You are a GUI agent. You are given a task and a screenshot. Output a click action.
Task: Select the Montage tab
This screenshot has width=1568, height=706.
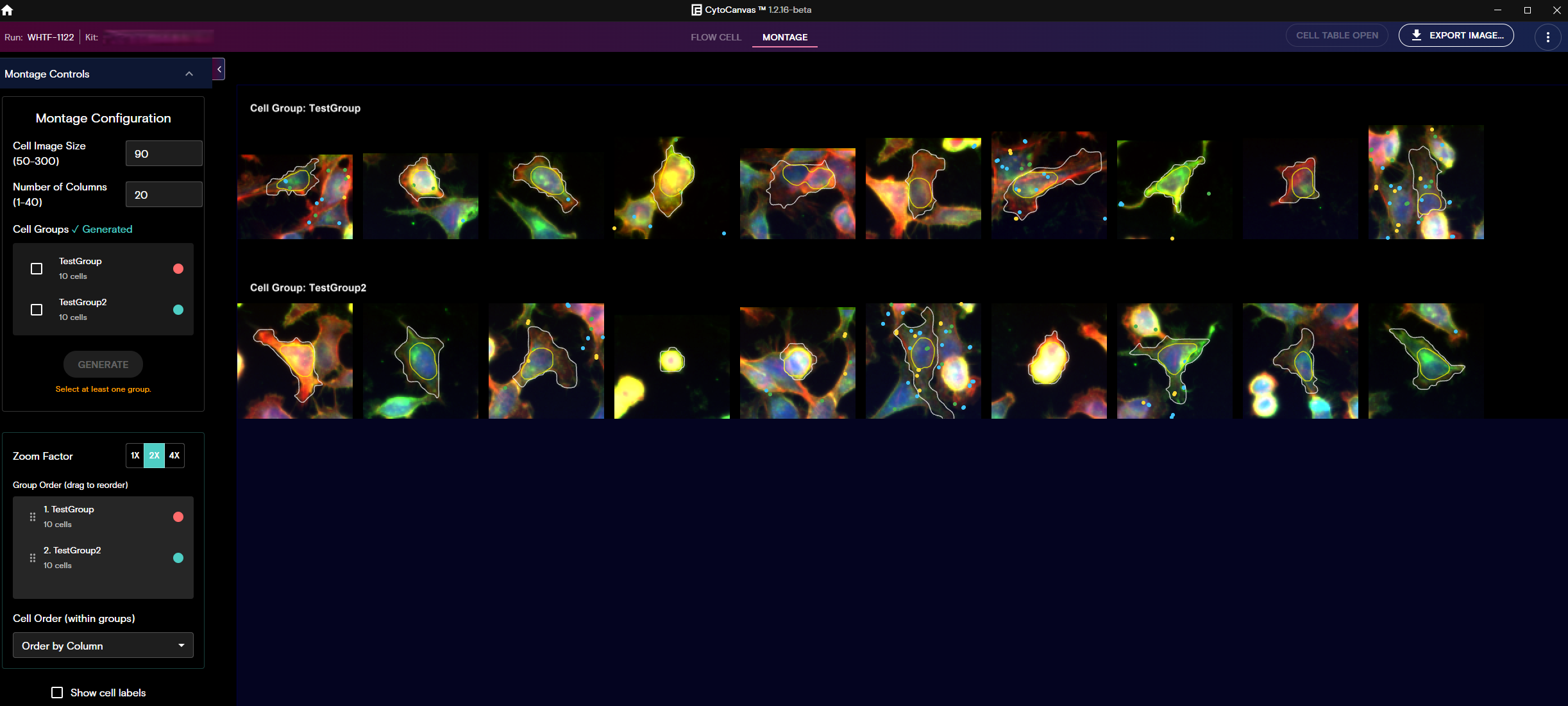point(784,37)
